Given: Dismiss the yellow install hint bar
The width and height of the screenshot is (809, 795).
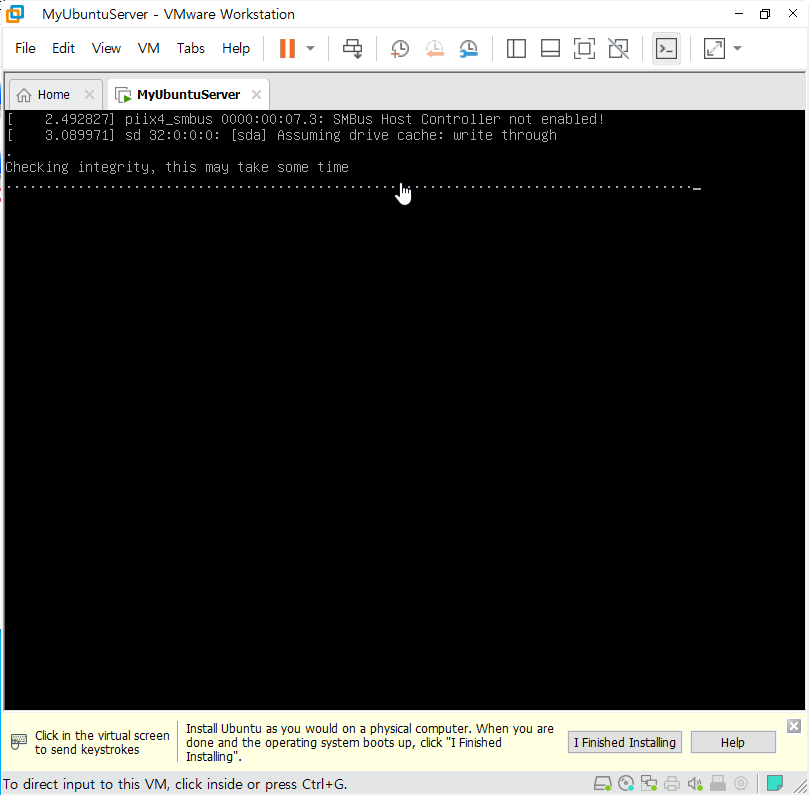Looking at the screenshot, I should [794, 726].
